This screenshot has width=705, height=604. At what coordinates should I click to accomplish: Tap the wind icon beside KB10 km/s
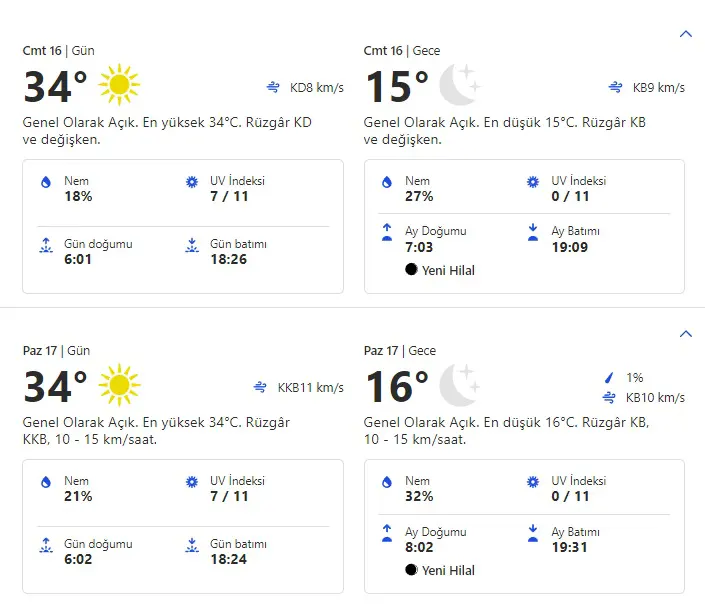tap(609, 398)
